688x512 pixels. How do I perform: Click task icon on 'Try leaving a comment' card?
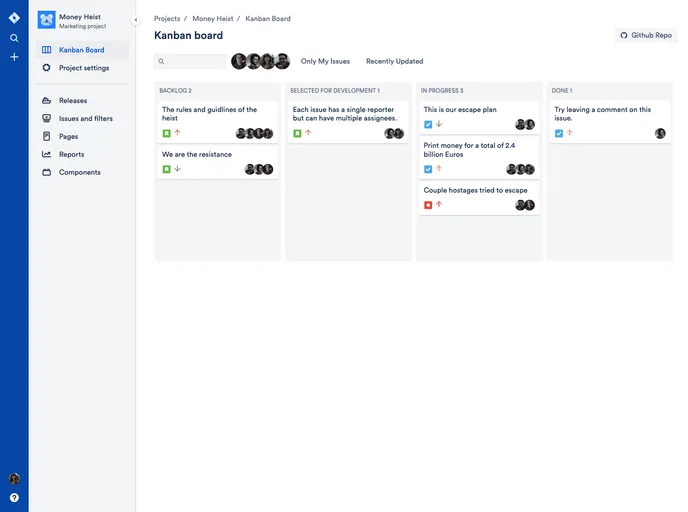pyautogui.click(x=559, y=133)
